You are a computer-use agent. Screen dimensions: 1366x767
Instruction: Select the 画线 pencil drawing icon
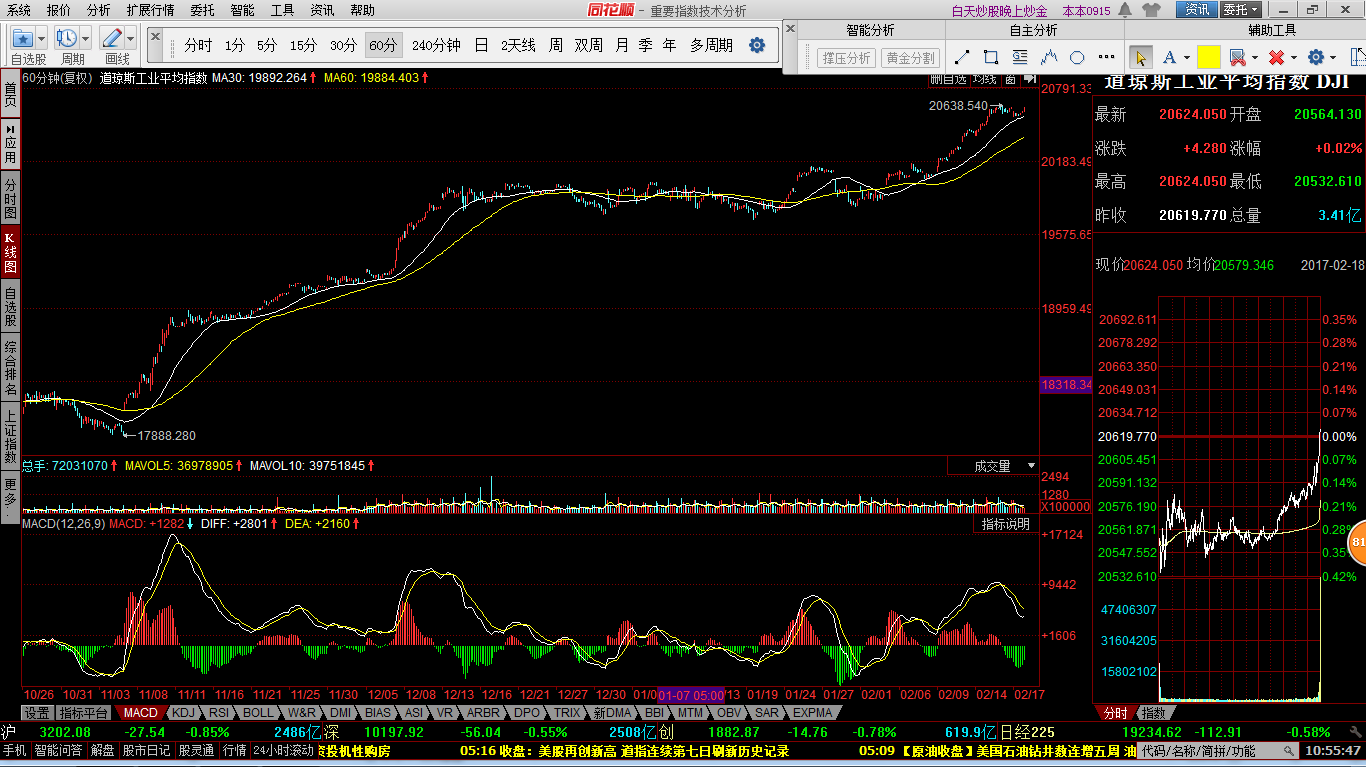pyautogui.click(x=111, y=38)
